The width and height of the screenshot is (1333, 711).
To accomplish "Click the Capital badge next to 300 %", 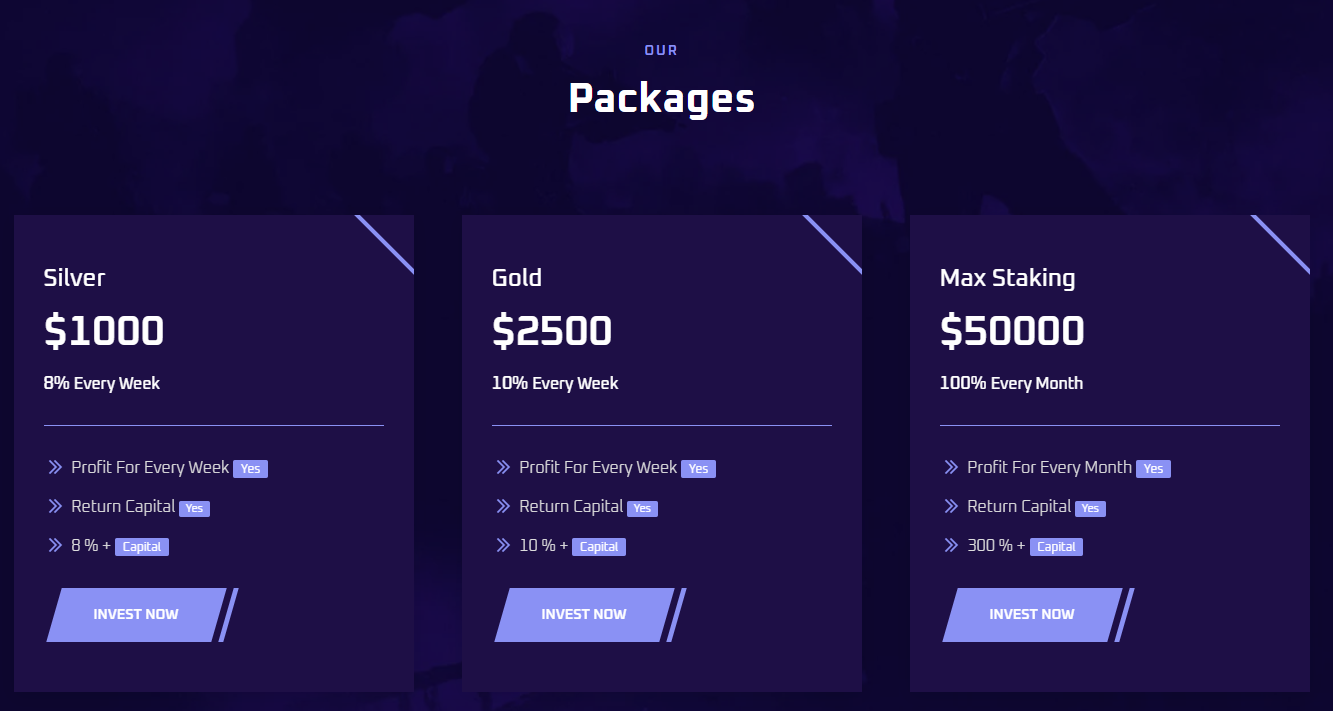I will click(x=1056, y=547).
